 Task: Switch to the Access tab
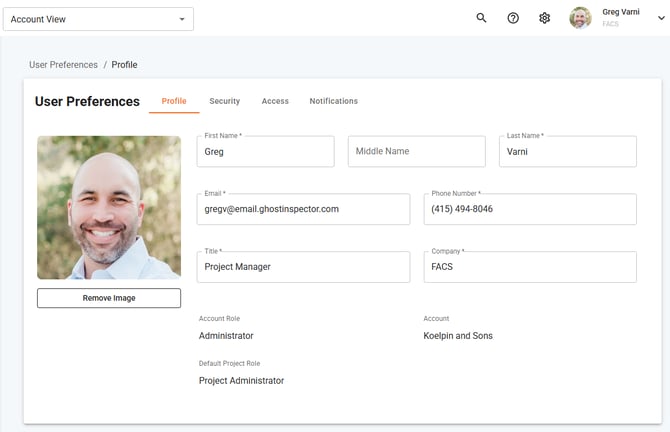coord(275,101)
